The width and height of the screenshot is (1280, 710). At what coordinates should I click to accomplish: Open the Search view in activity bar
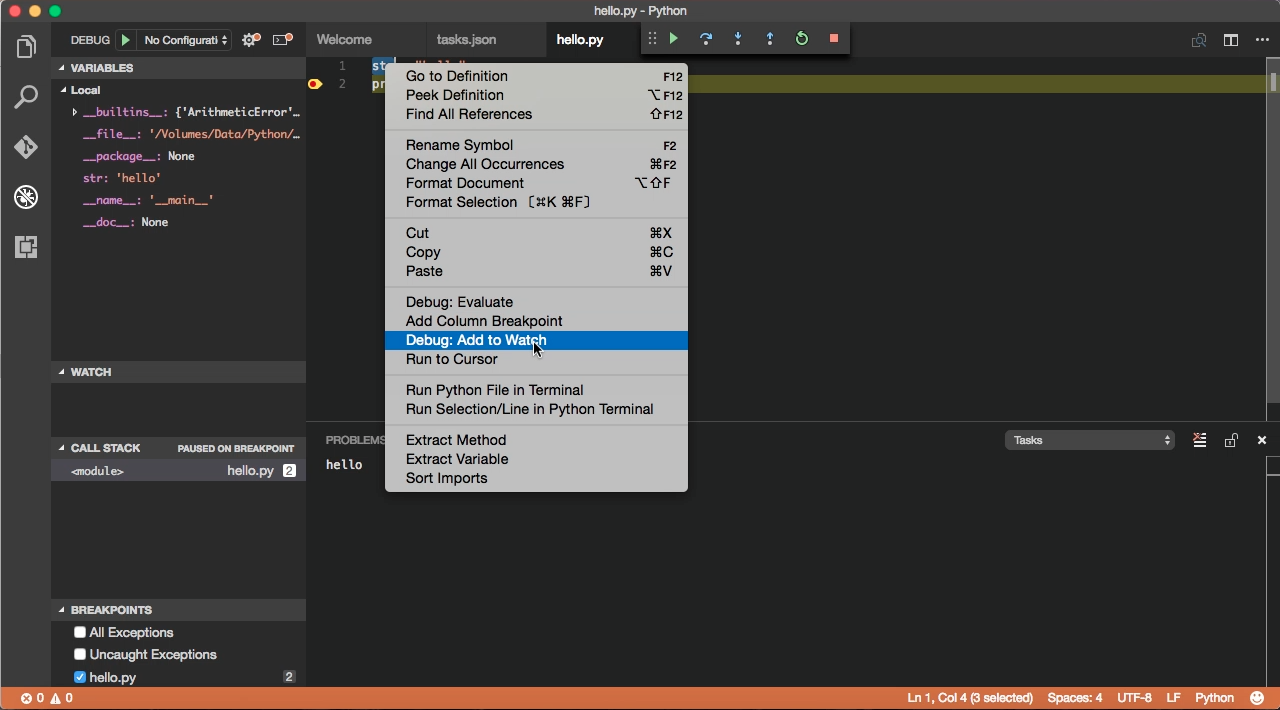(26, 97)
